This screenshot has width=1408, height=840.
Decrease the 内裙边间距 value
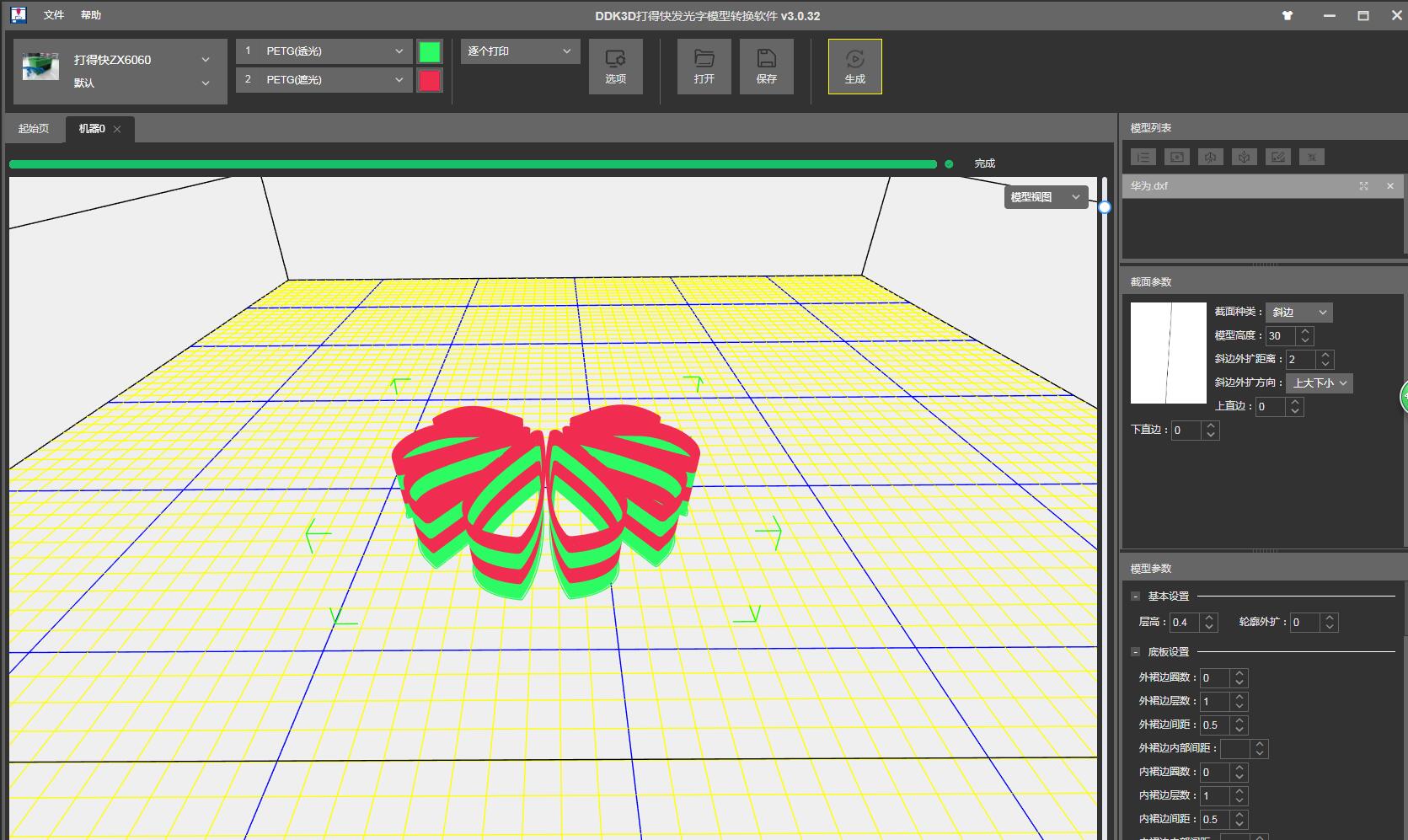coord(1239,825)
